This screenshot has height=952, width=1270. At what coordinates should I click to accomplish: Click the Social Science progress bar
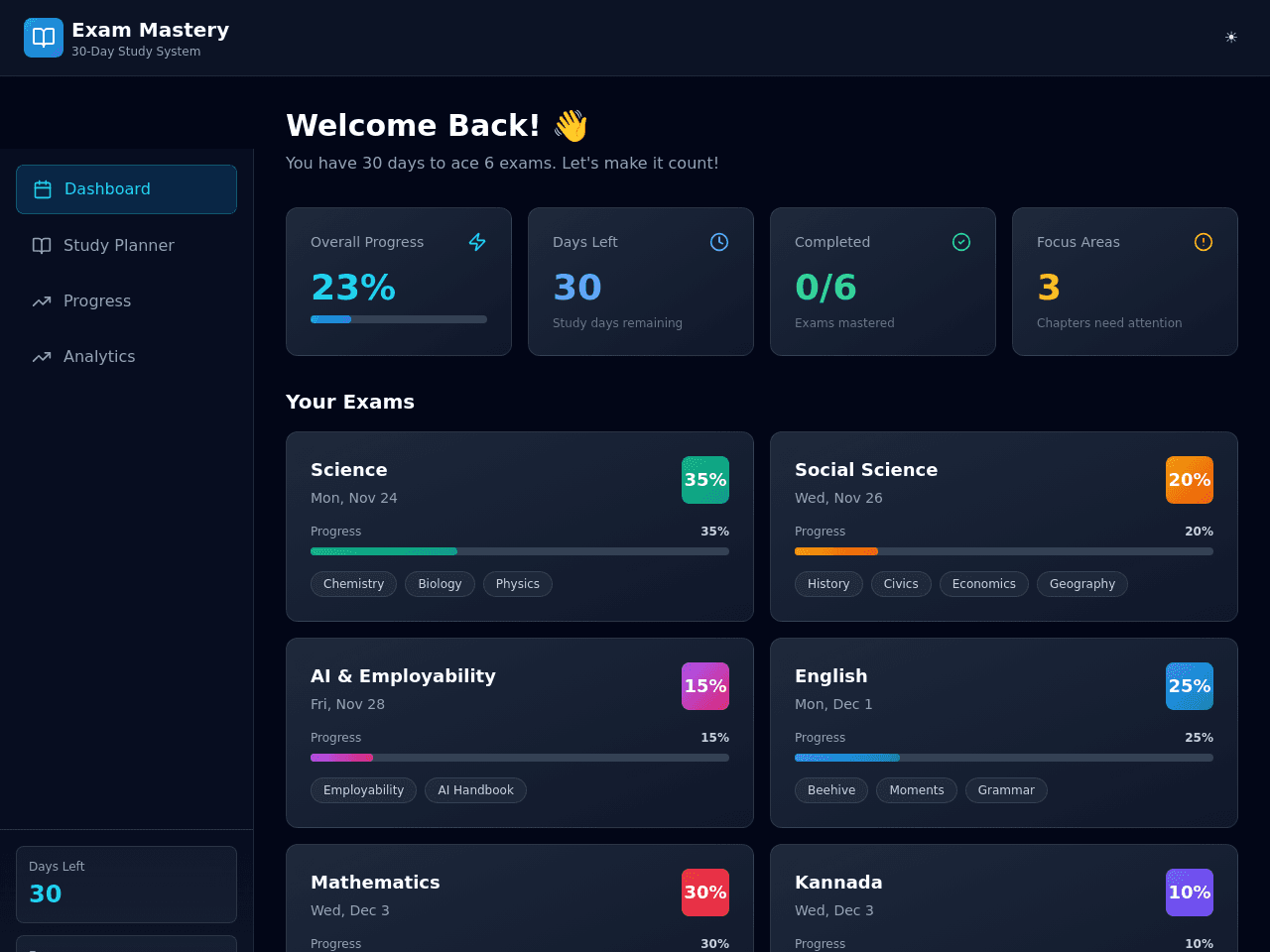[1004, 551]
